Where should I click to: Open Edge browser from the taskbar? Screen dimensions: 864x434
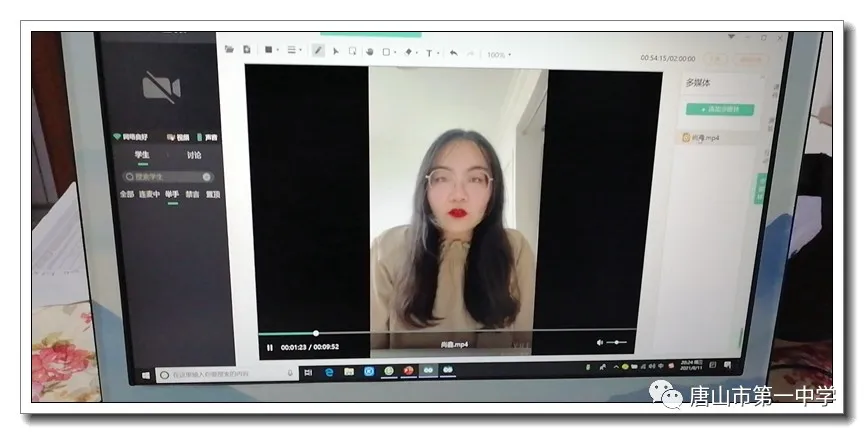[328, 370]
